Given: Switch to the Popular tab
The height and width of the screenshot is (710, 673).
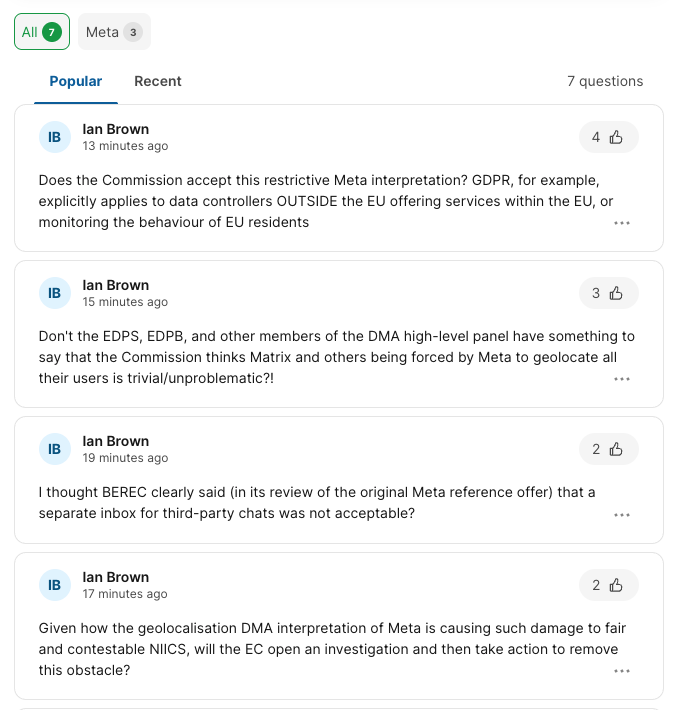Looking at the screenshot, I should (76, 81).
